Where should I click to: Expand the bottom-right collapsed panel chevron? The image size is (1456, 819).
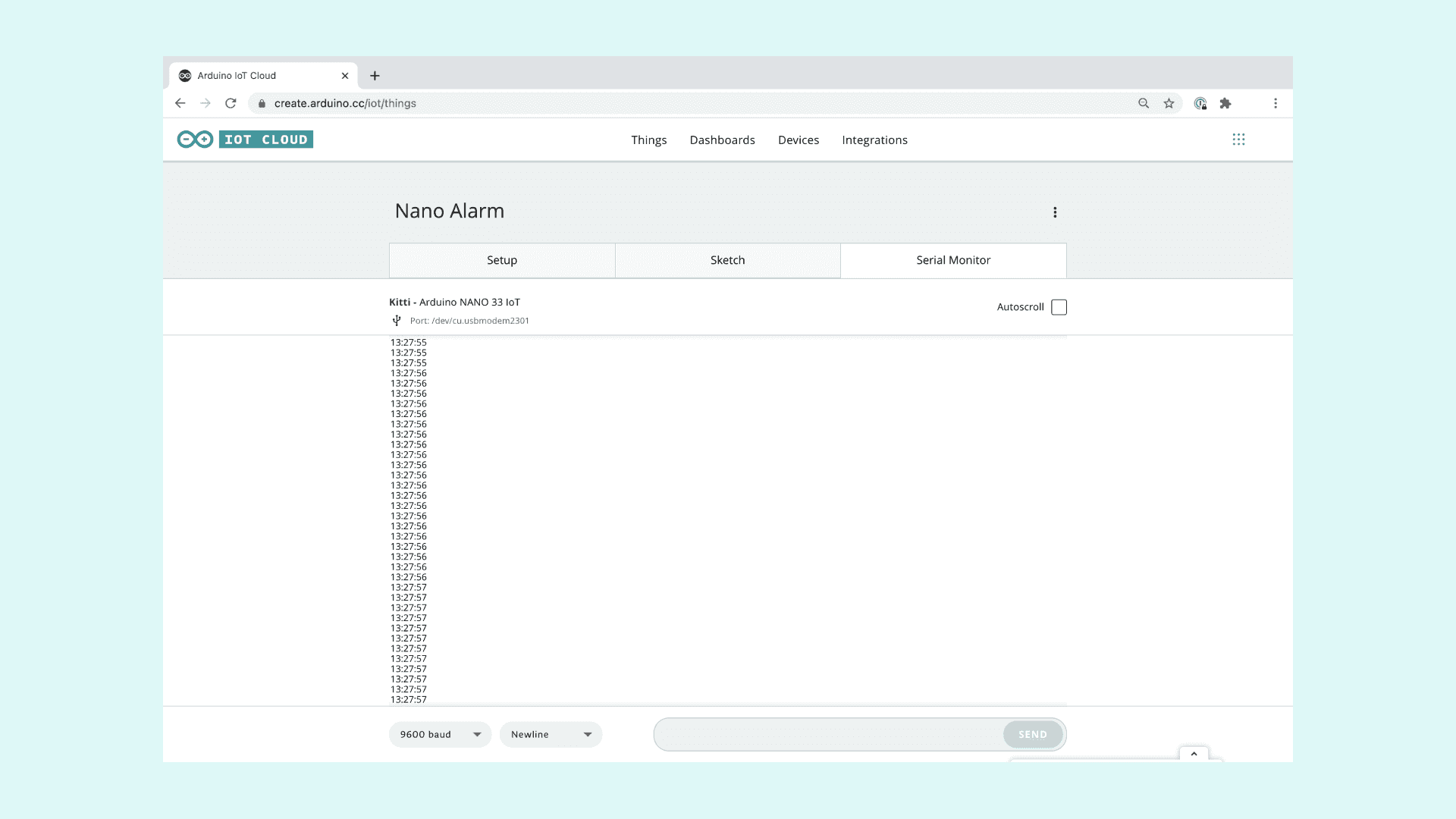(1194, 754)
